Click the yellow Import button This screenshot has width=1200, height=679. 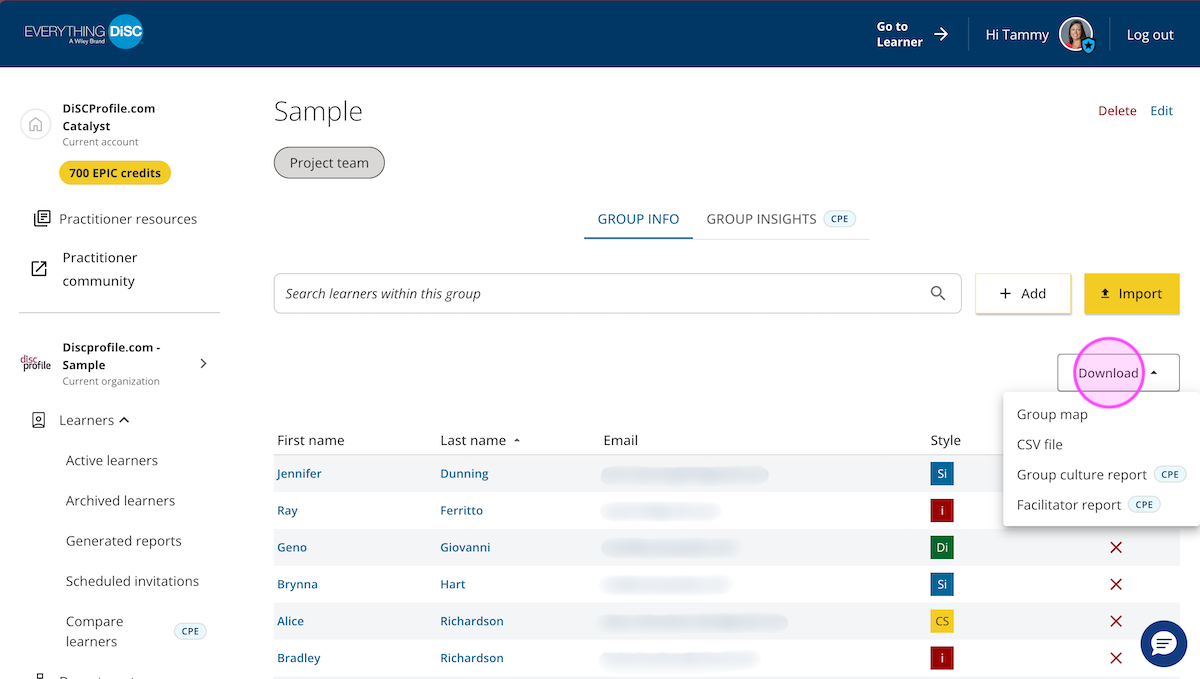1131,293
